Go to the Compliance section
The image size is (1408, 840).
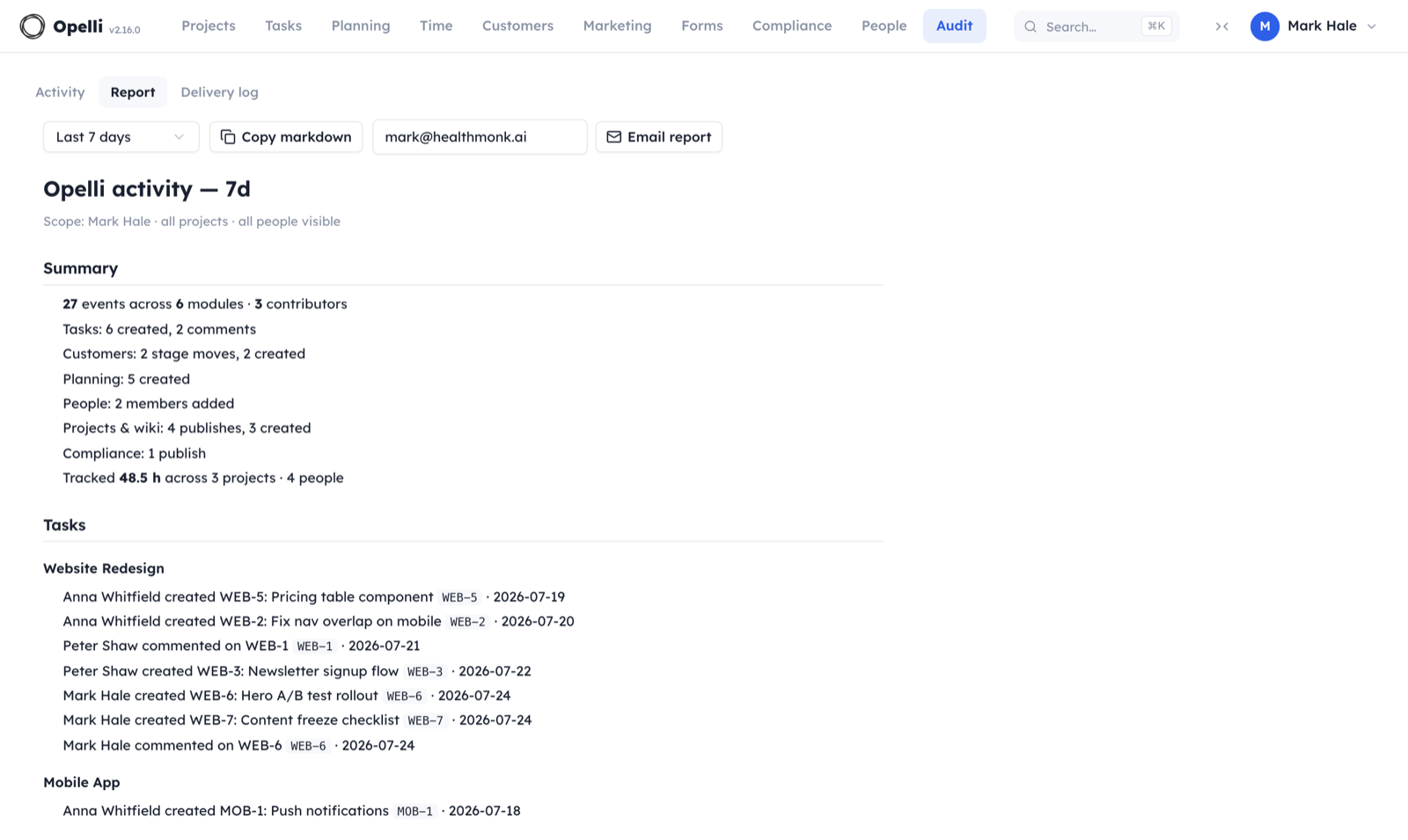792,26
